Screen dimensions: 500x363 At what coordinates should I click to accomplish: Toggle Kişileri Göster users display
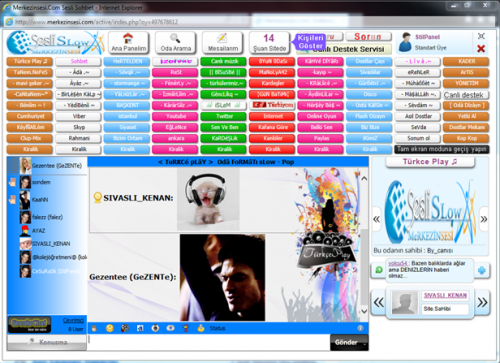[310, 42]
